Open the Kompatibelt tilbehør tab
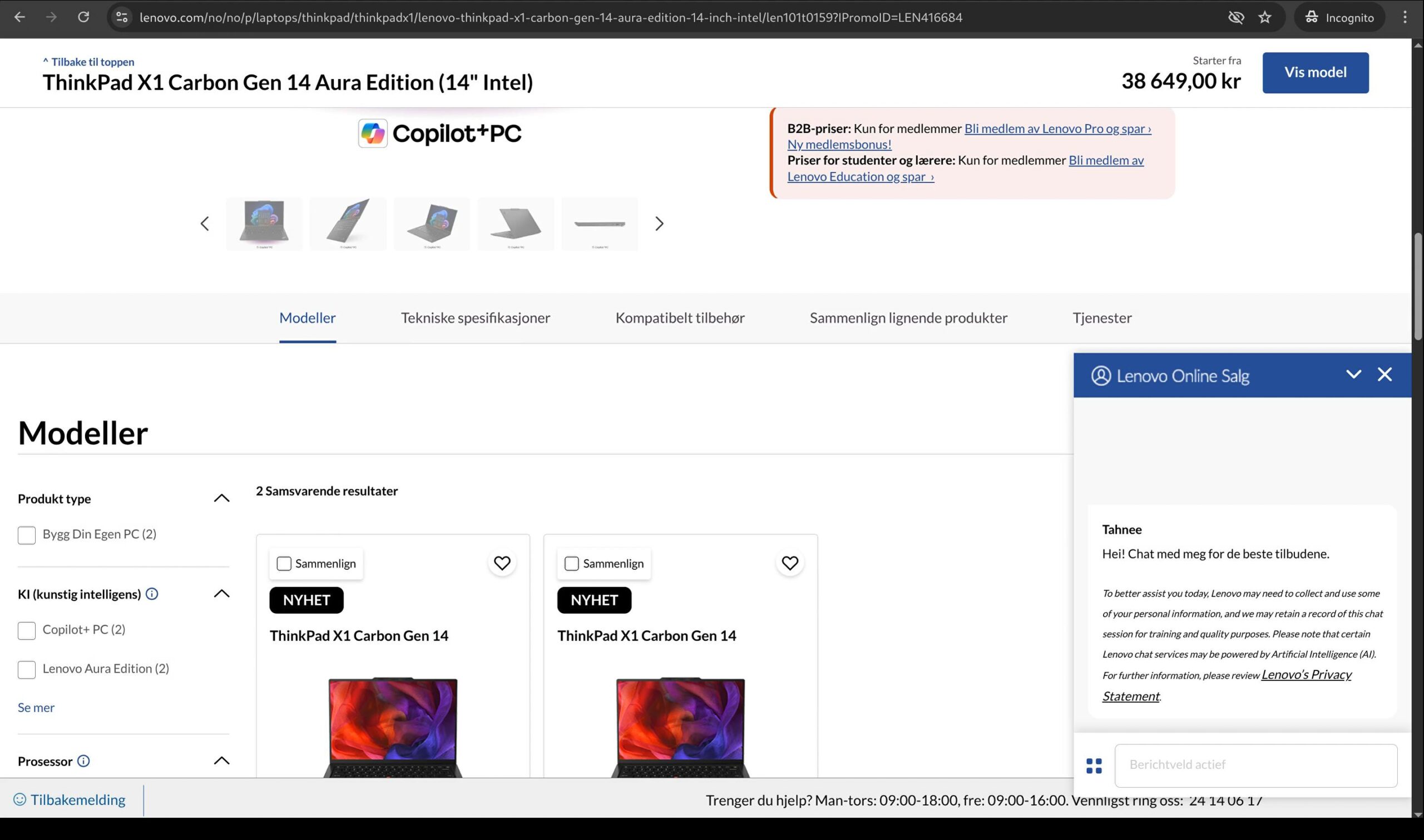The image size is (1424, 840). (679, 317)
